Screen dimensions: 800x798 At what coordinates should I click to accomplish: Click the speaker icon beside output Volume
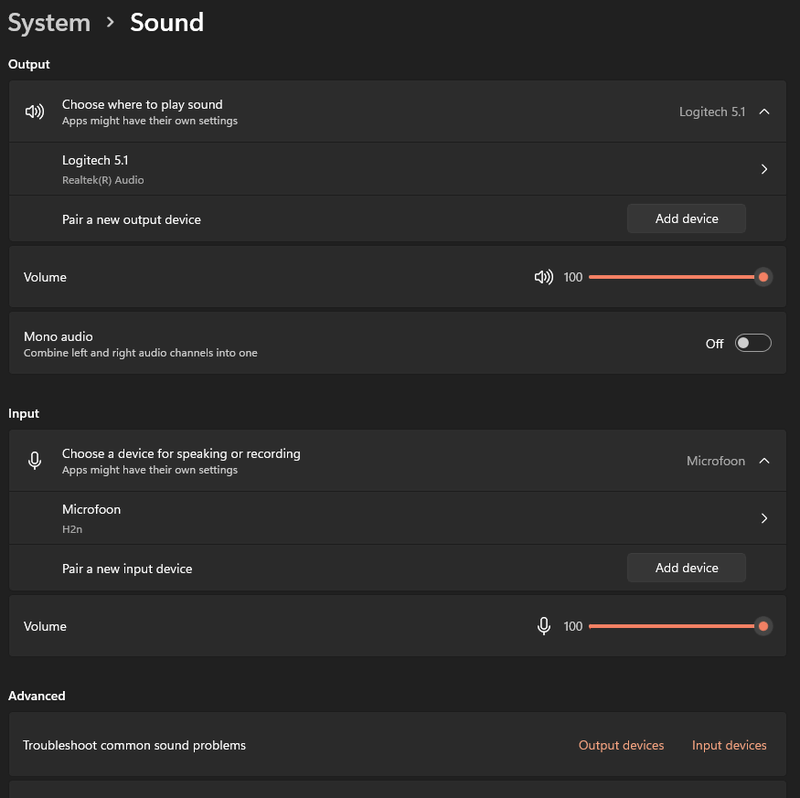[543, 277]
